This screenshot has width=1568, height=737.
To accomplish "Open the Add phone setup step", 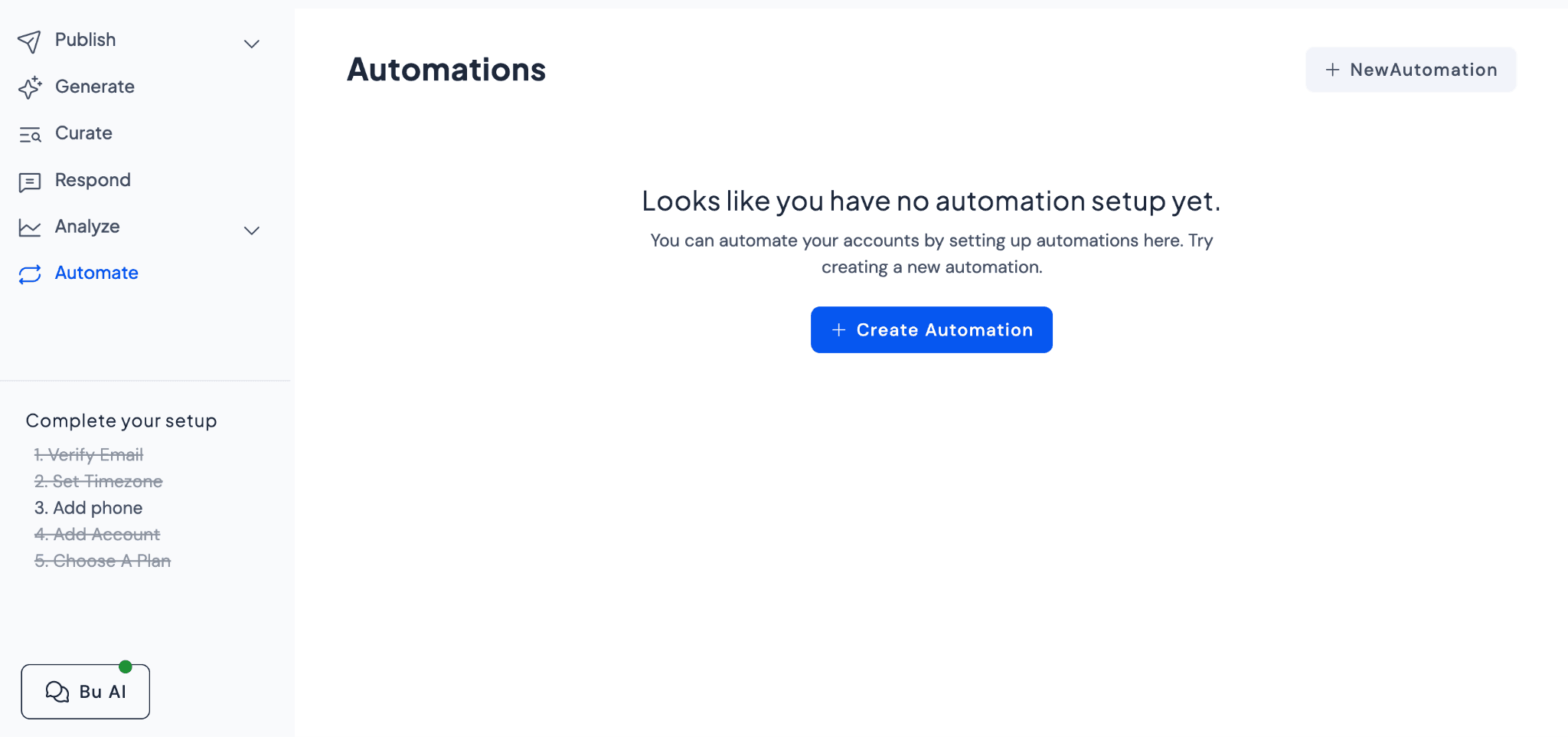I will 88,508.
